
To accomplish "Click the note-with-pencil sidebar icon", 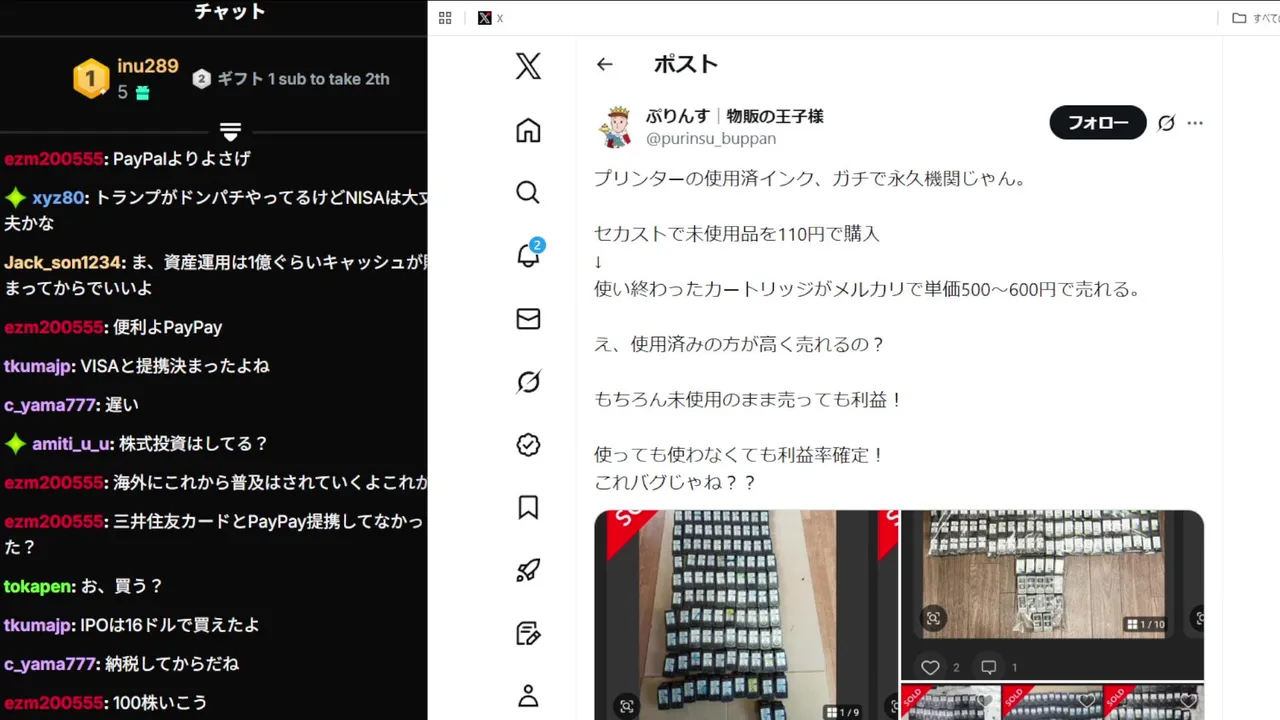I will [x=528, y=632].
